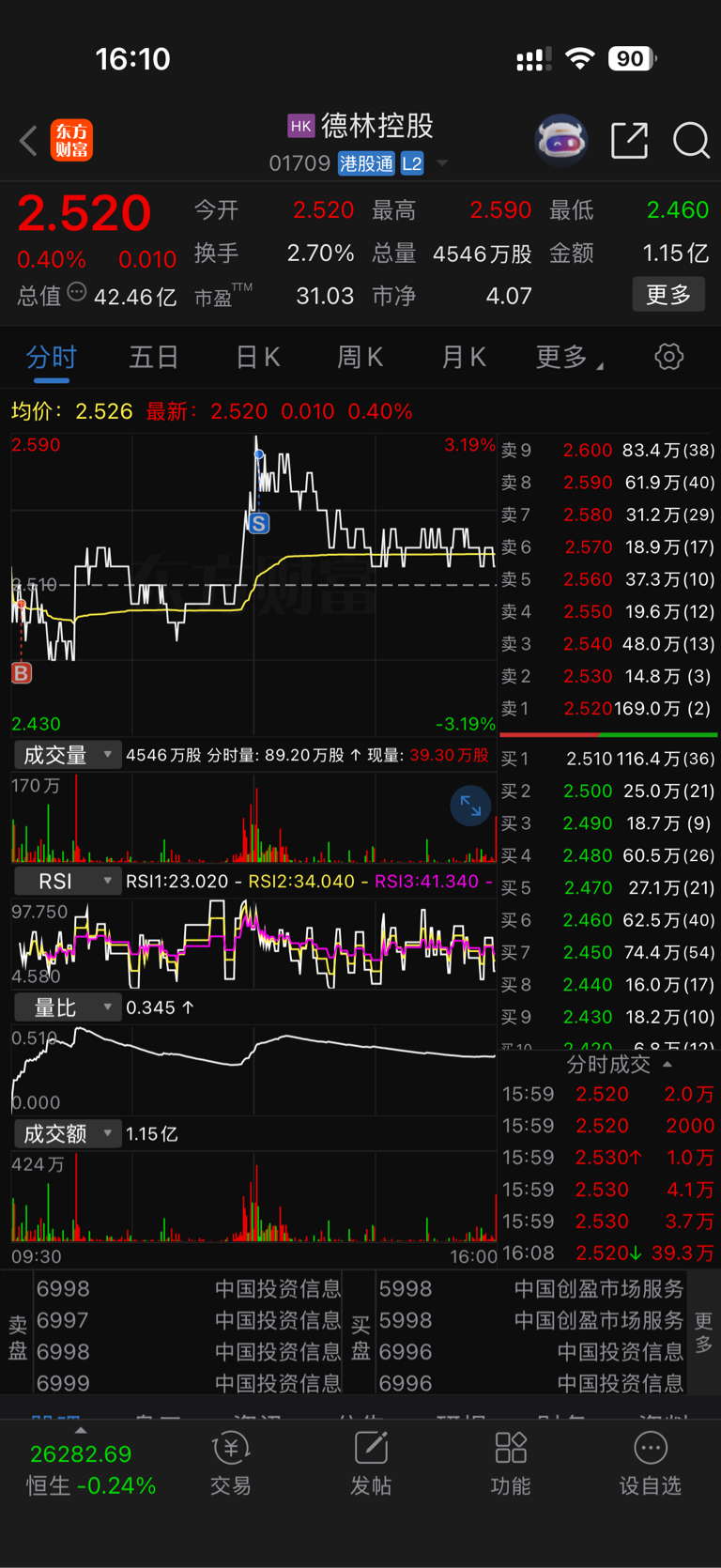Tap the buy/sell ratio red-green bar
This screenshot has width=721, height=1568.
[608, 734]
